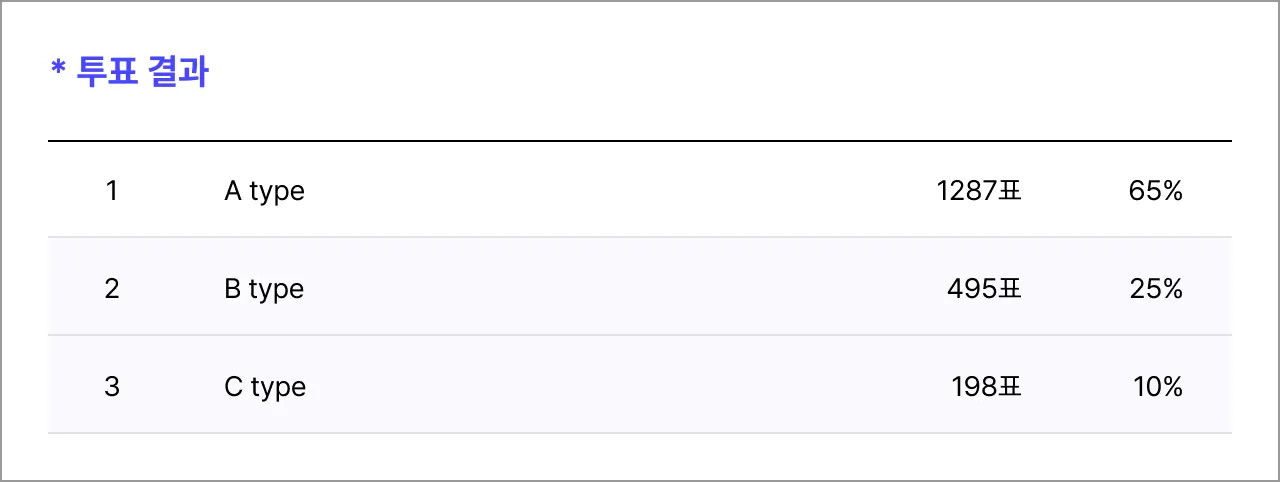Select rank number 3 cell
The image size is (1280, 482).
[x=111, y=386]
